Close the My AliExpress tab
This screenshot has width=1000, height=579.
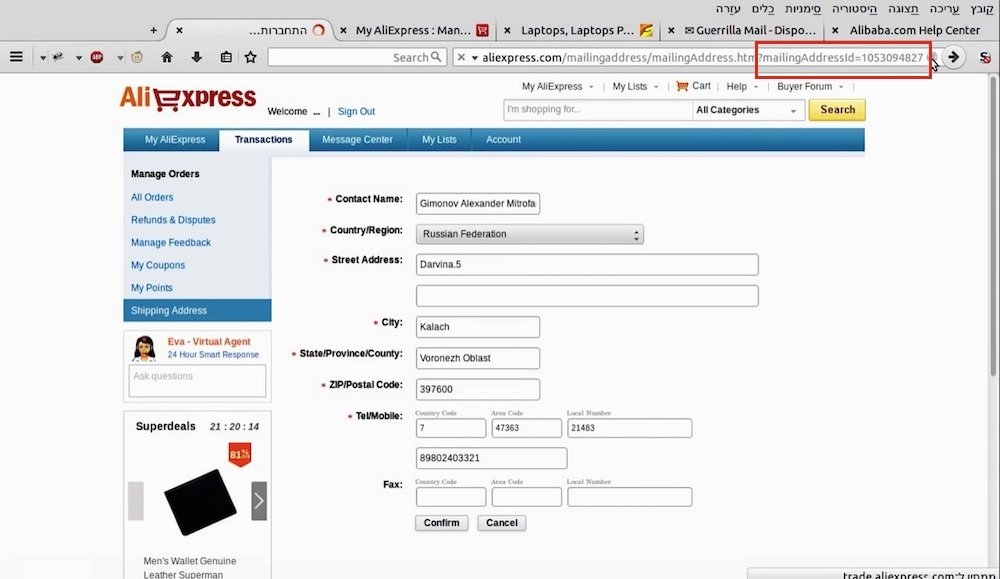[344, 30]
